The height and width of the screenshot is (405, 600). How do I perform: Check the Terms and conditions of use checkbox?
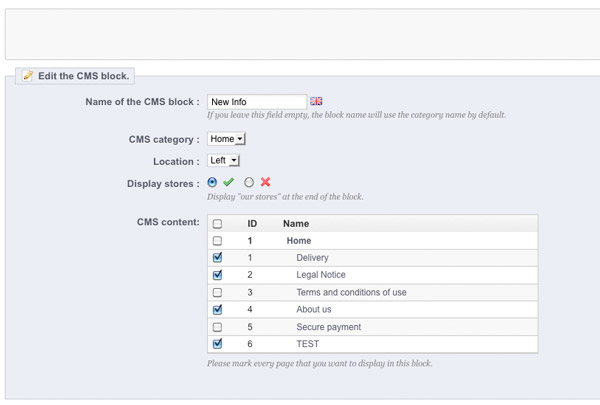(217, 293)
